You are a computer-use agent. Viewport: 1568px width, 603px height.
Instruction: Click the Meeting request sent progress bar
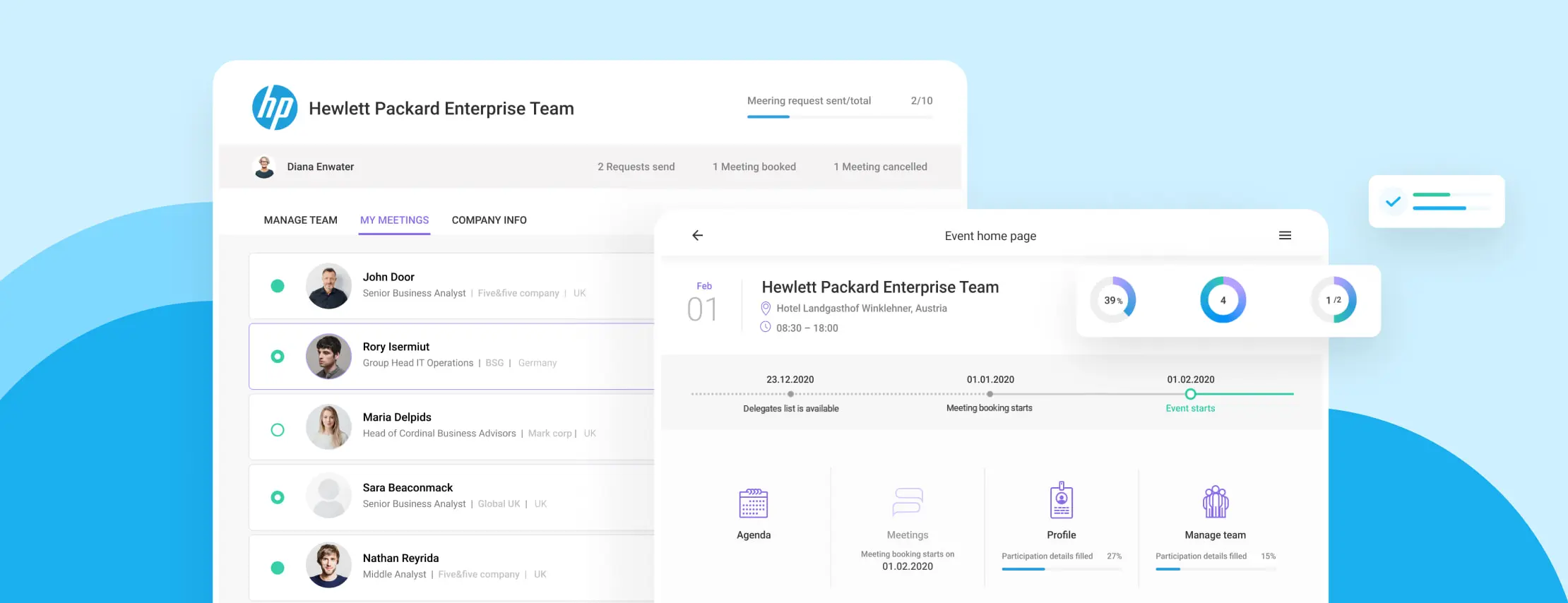(x=839, y=117)
